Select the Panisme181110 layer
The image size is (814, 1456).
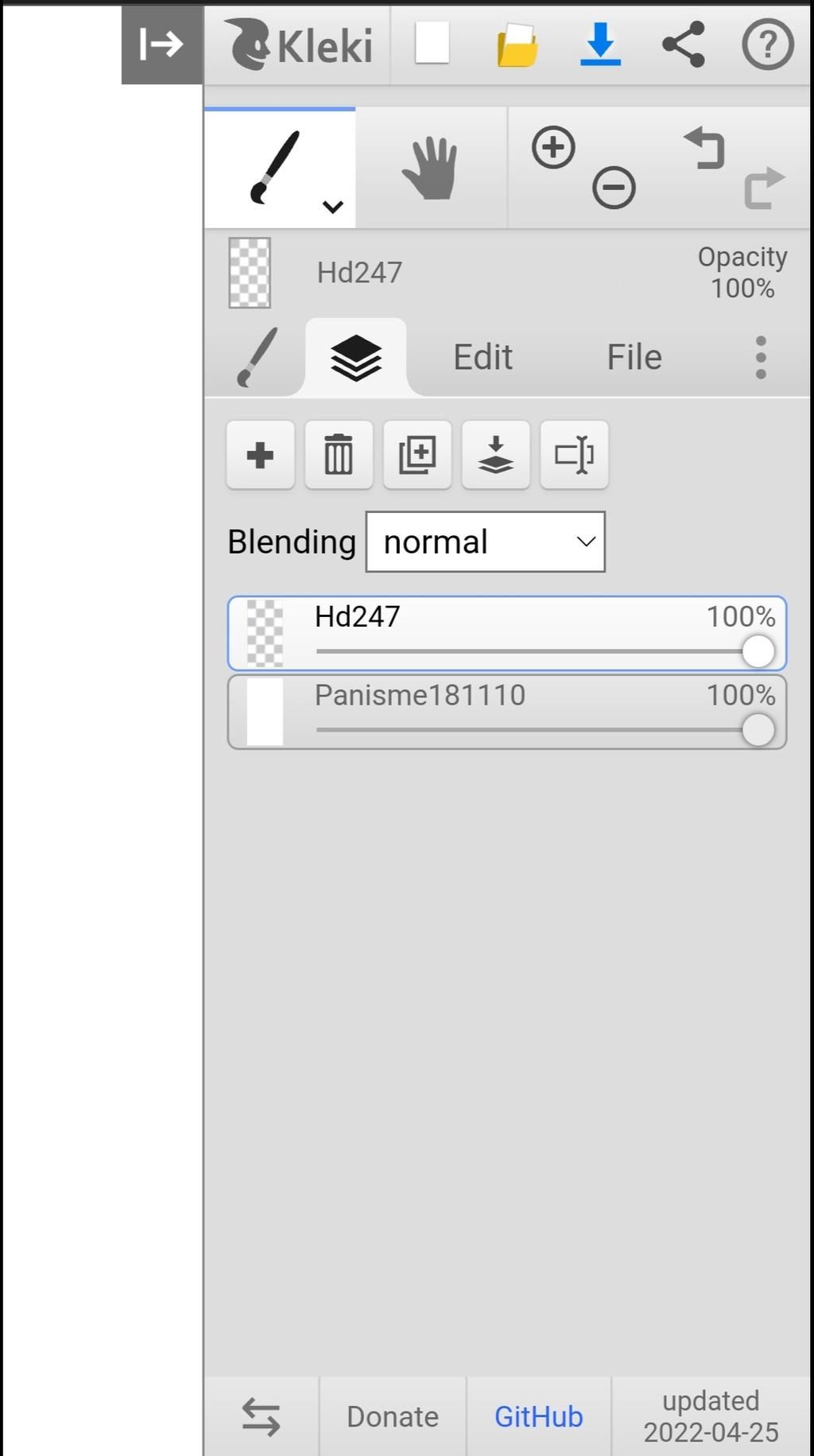click(x=507, y=712)
